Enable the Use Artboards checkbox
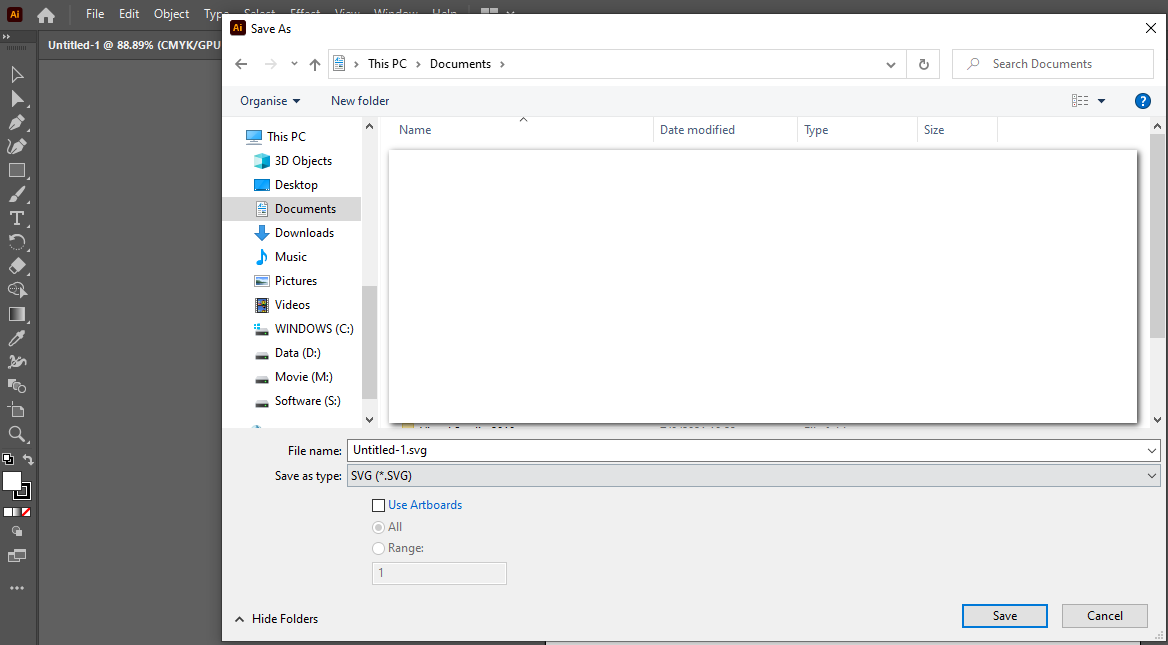 coord(378,505)
